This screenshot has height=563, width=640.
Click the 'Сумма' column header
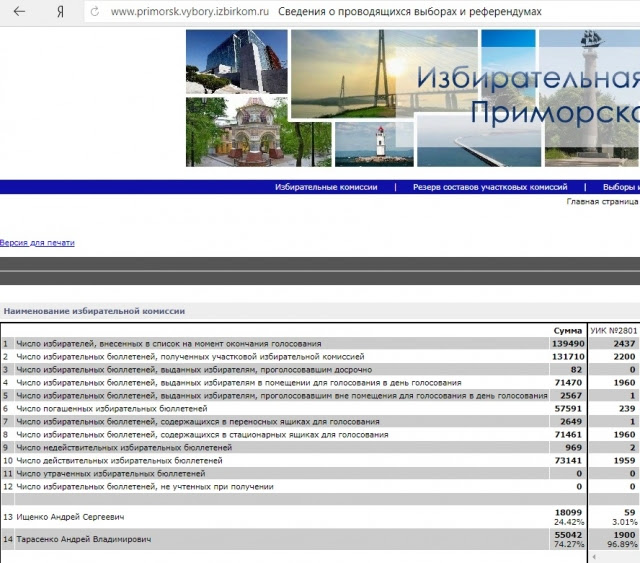[567, 330]
